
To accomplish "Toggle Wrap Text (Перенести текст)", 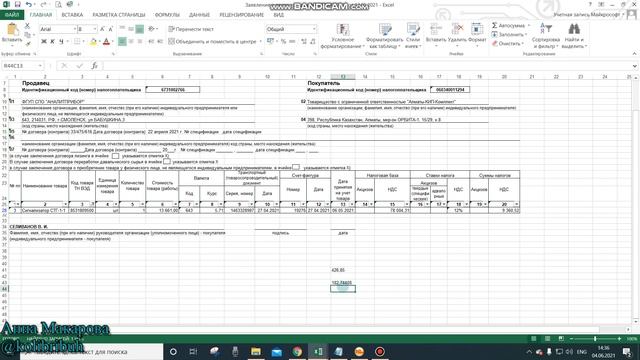I will click(x=191, y=29).
